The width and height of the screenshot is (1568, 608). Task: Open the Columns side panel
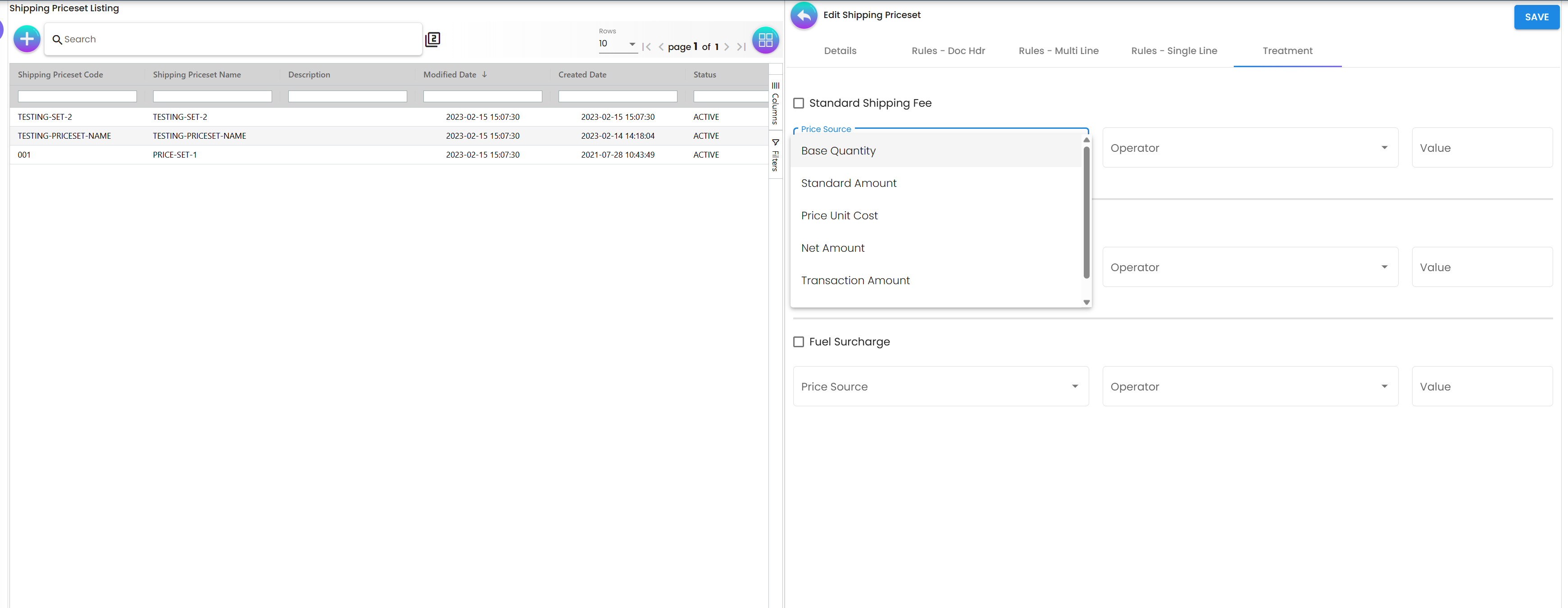point(775,103)
